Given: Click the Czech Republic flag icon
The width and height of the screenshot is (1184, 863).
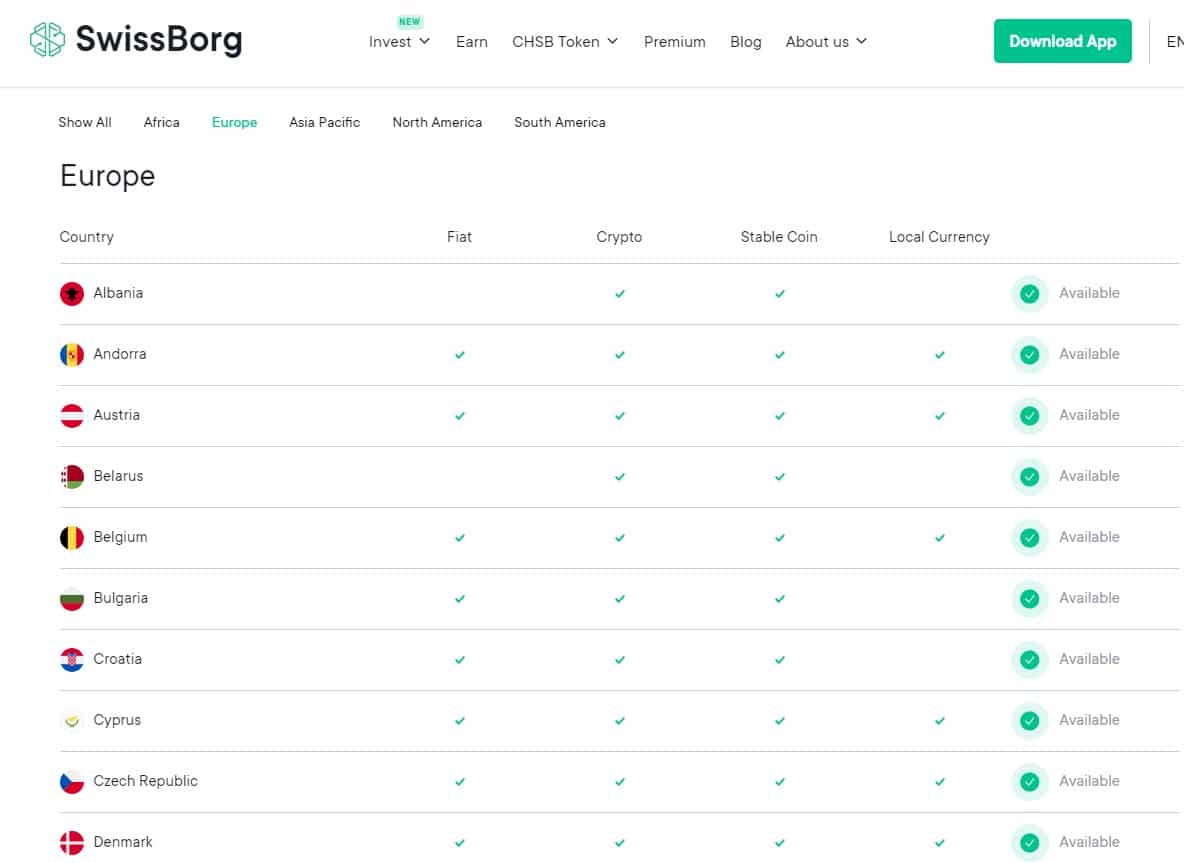Looking at the screenshot, I should point(72,782).
